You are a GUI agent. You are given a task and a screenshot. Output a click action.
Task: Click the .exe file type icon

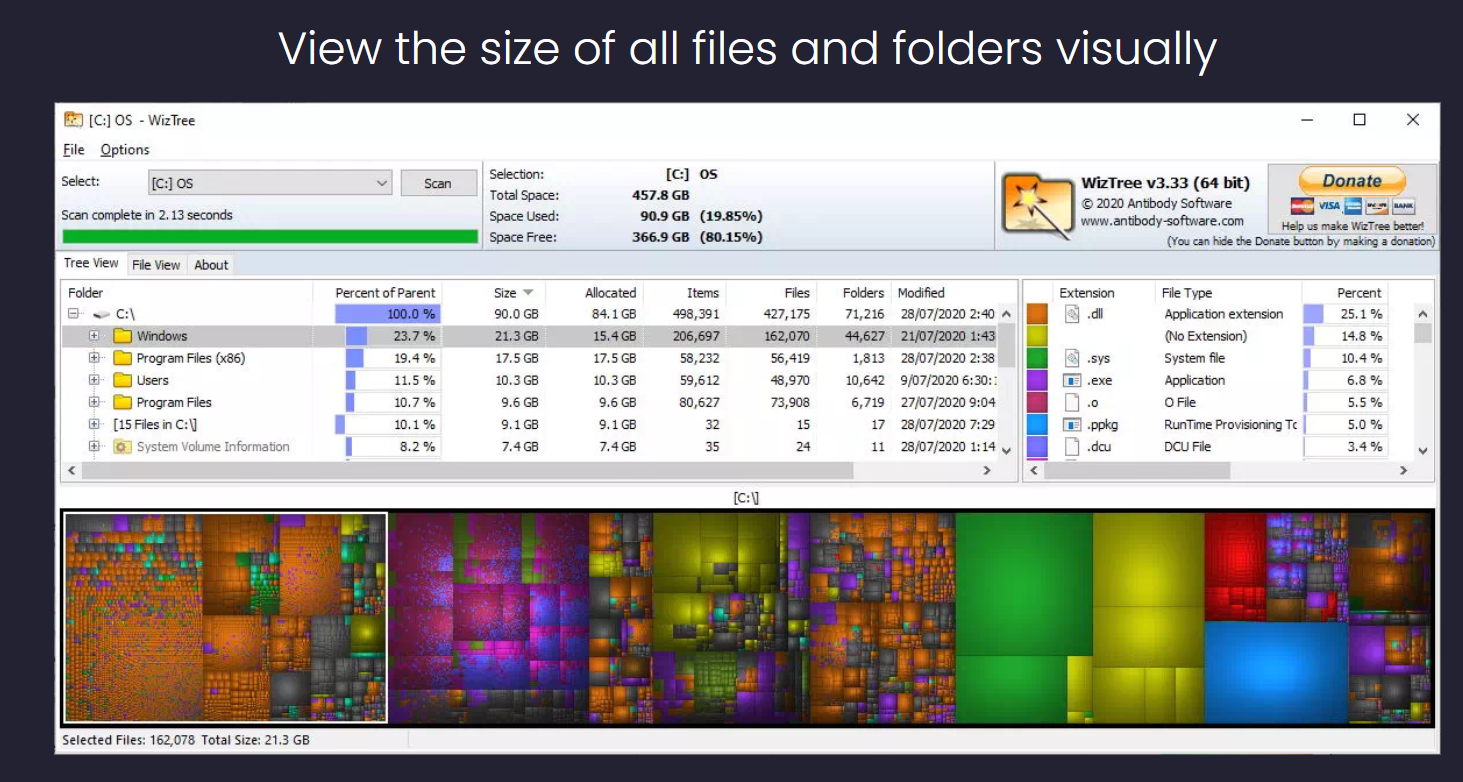[1072, 380]
